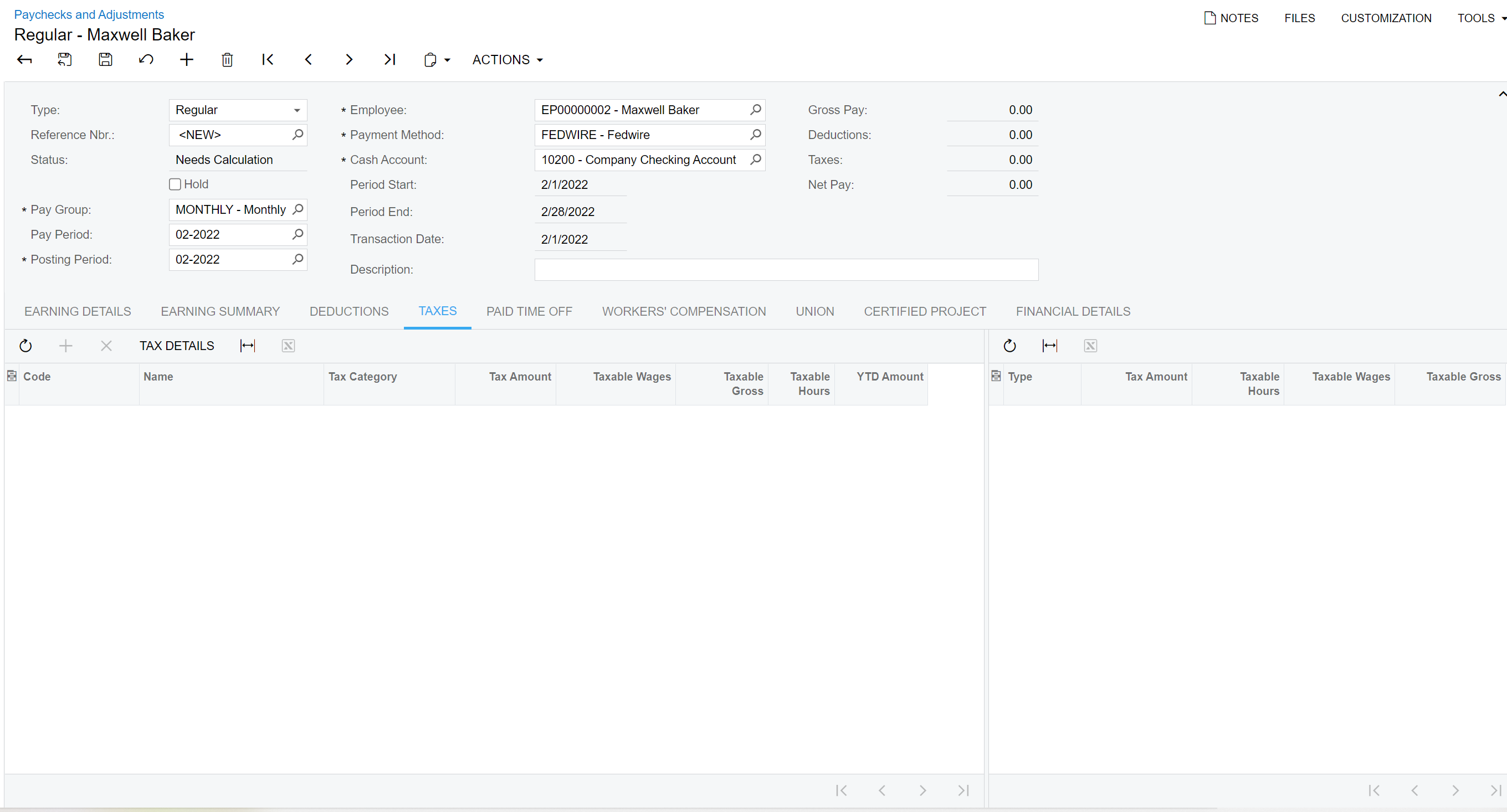The height and width of the screenshot is (812, 1507).
Task: Open the Cash Account lookup
Action: tap(755, 160)
